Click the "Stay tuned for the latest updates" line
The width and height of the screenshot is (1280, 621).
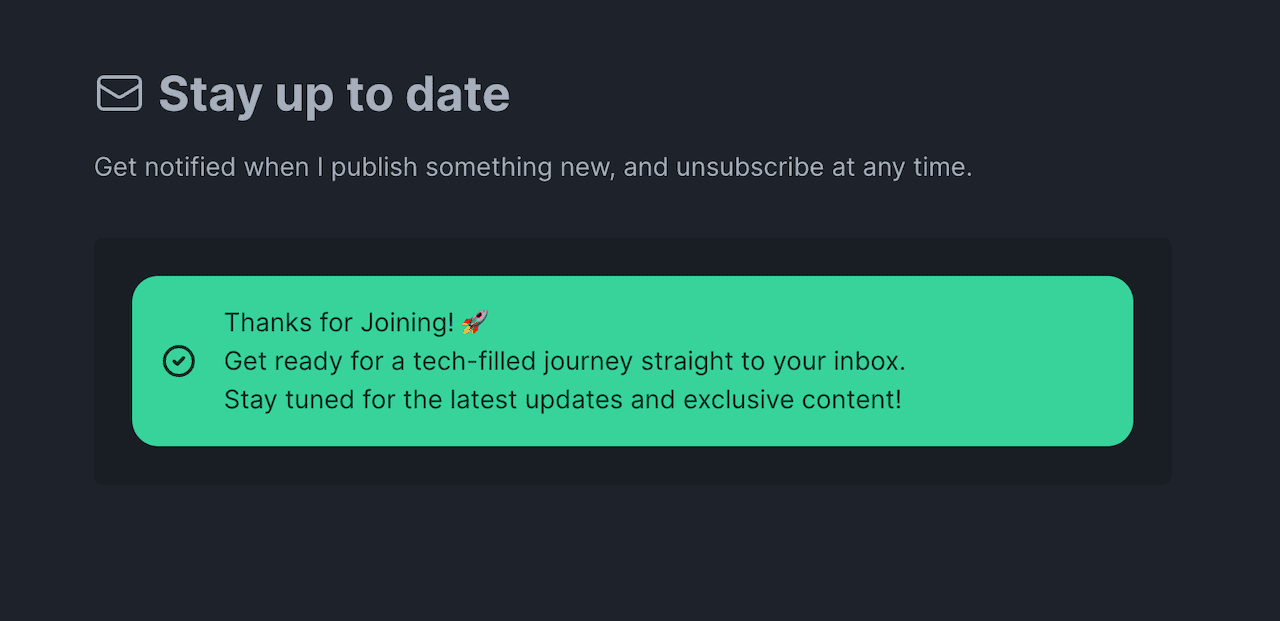[x=562, y=400]
